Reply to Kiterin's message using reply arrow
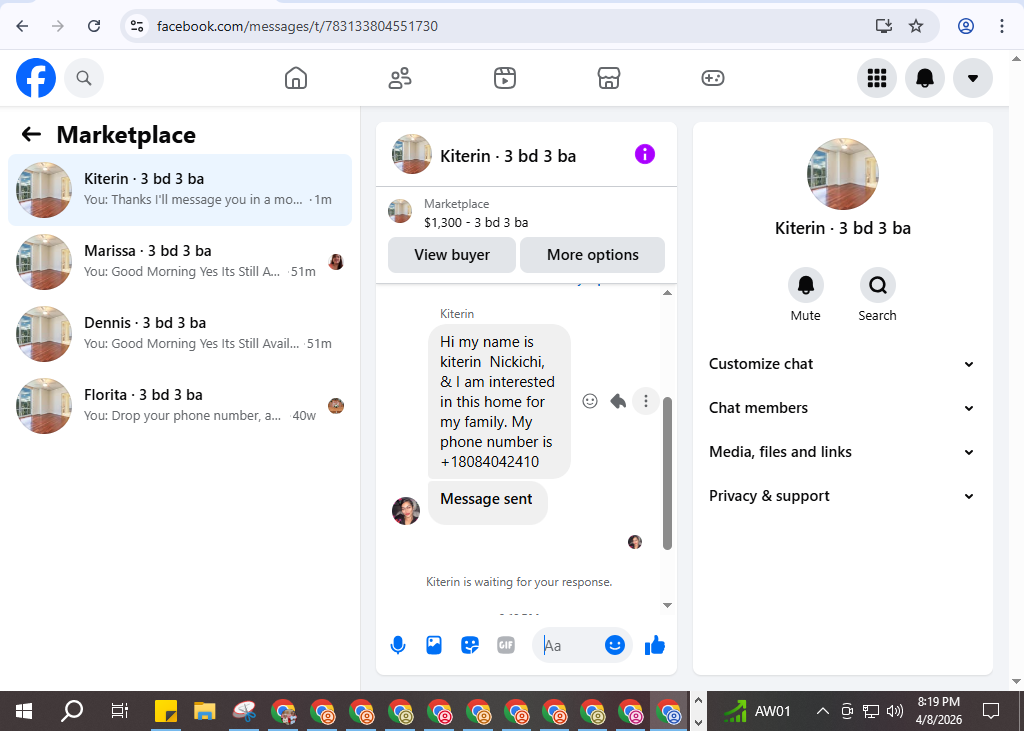The height and width of the screenshot is (731, 1024). click(618, 401)
